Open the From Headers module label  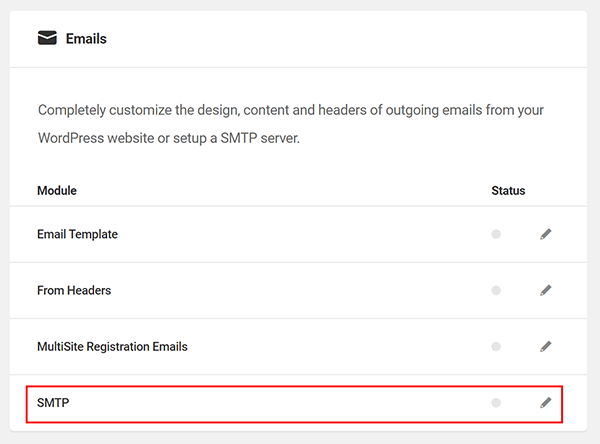tap(74, 291)
